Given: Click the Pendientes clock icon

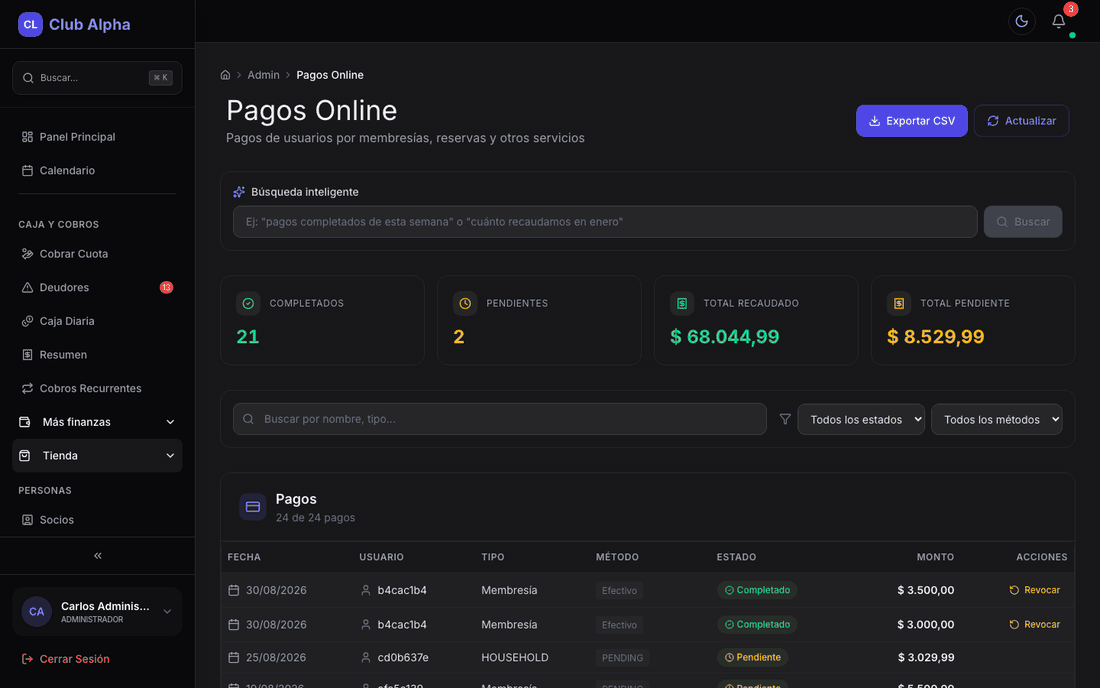Looking at the screenshot, I should (465, 303).
